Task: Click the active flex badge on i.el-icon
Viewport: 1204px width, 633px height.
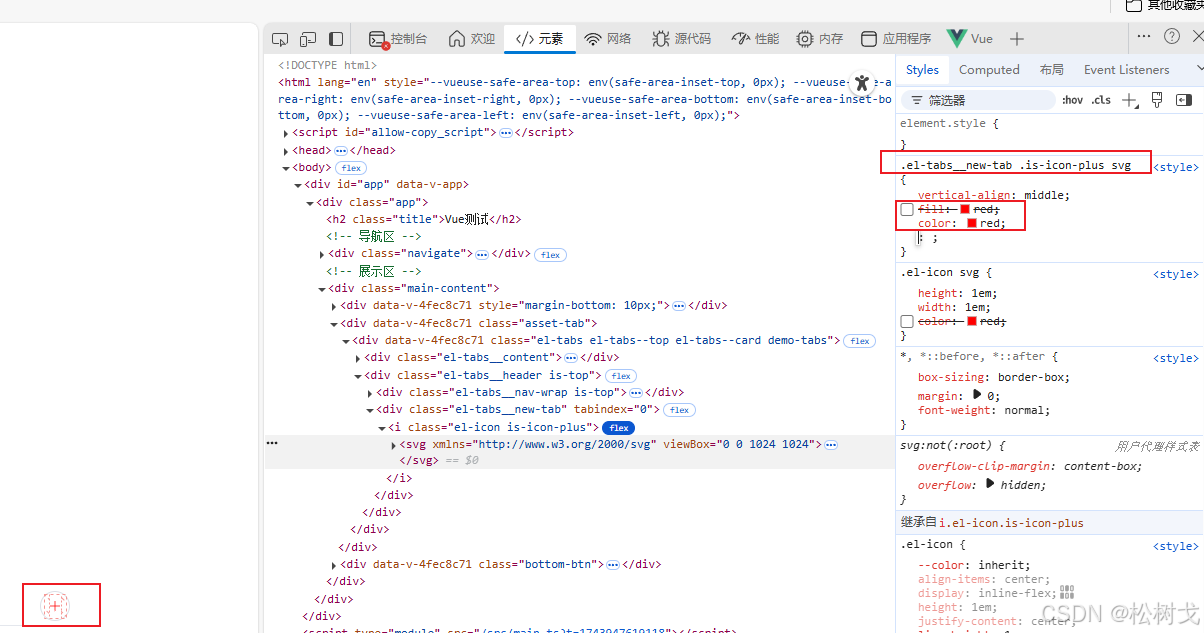Action: (x=619, y=427)
